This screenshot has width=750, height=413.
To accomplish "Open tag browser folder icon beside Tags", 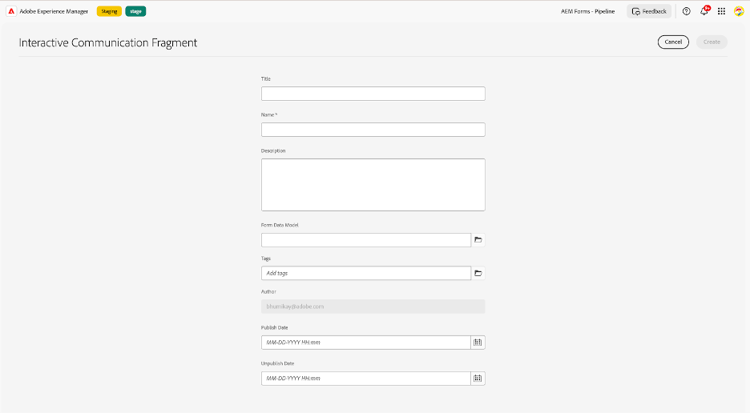I will 478,273.
